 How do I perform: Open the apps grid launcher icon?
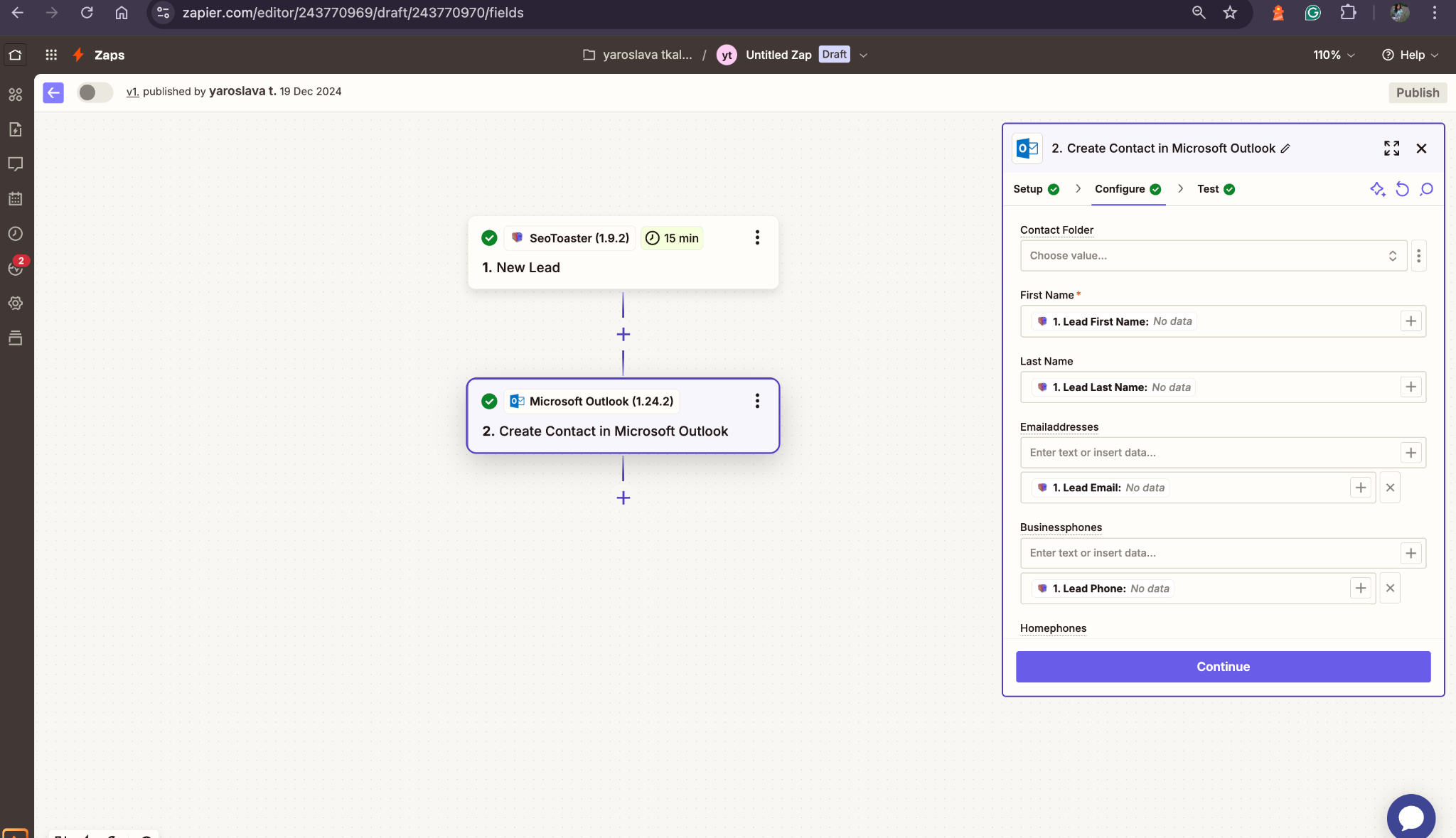pyautogui.click(x=51, y=55)
